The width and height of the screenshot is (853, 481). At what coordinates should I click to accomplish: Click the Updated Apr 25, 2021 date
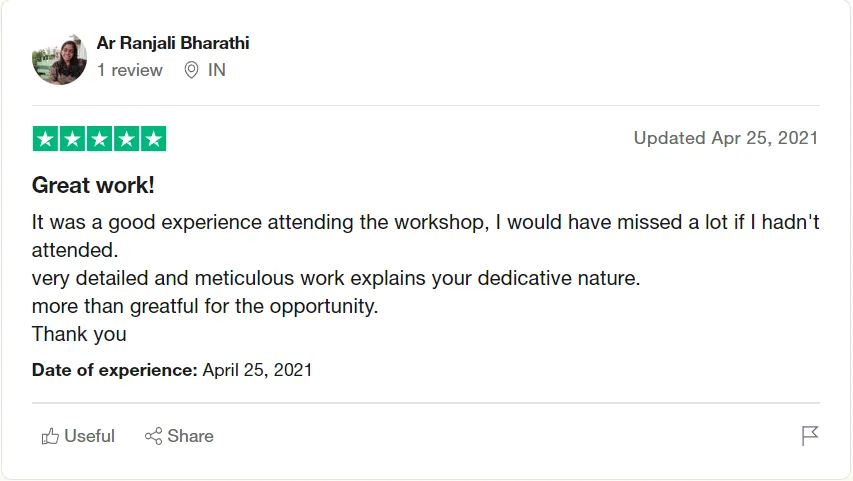click(726, 138)
